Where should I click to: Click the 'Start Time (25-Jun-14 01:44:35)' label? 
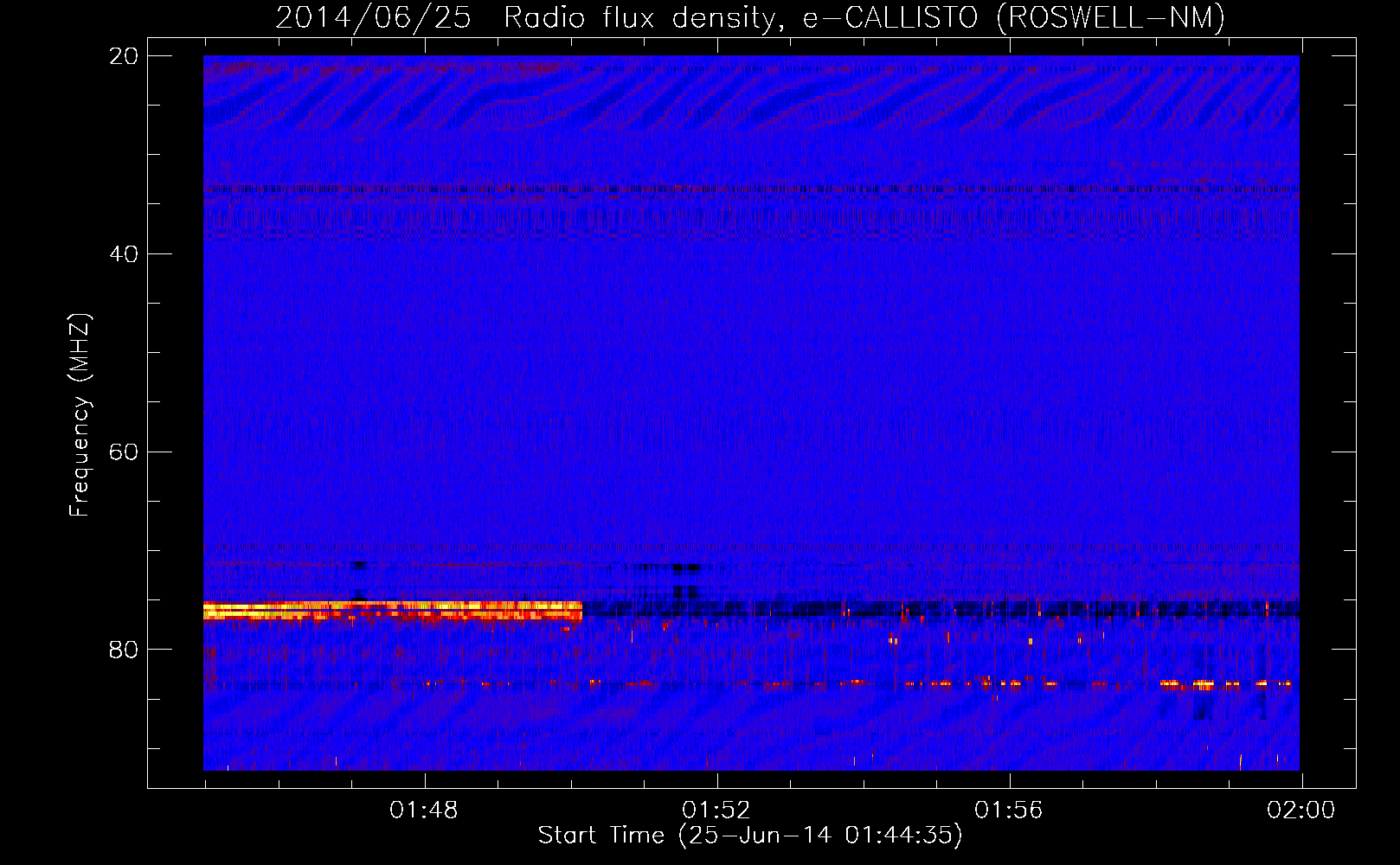pyautogui.click(x=750, y=836)
